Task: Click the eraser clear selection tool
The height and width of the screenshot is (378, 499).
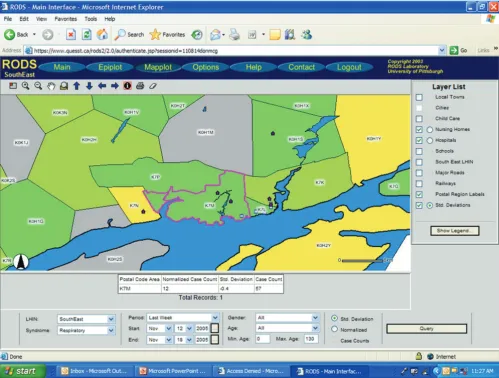Action: tap(153, 86)
